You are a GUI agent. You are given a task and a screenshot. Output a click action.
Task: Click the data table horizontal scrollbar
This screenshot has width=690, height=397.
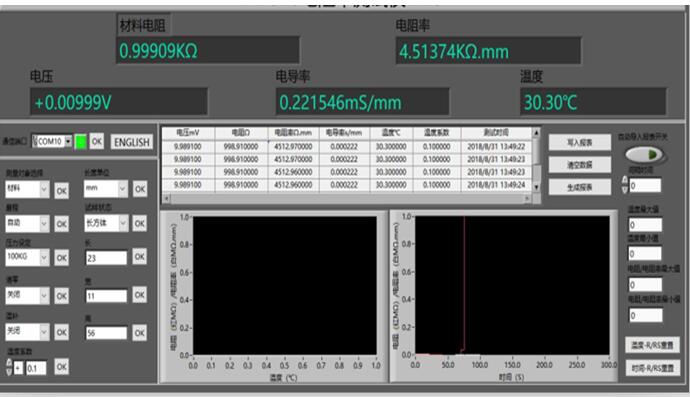(x=347, y=198)
